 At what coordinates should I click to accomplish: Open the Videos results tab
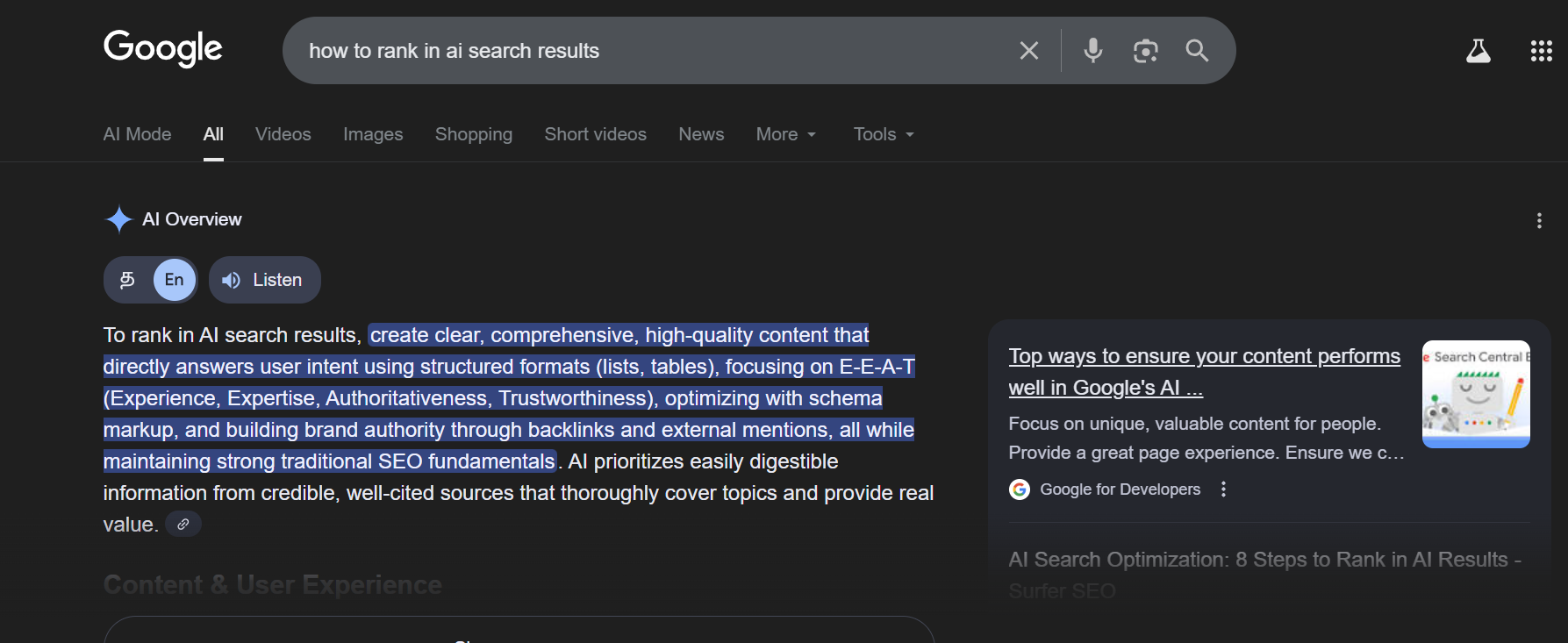point(283,134)
